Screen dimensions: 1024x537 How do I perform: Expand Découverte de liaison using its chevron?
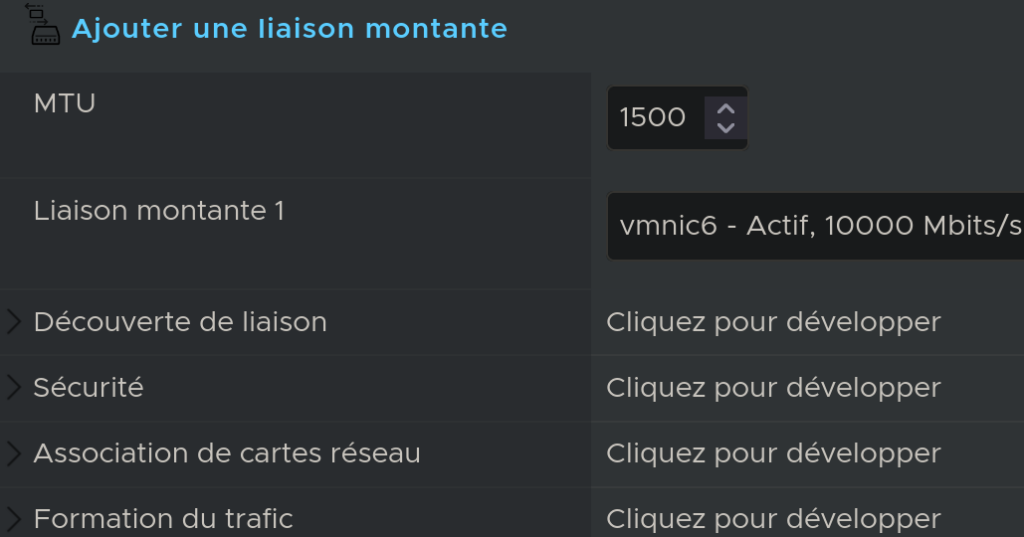[14, 322]
